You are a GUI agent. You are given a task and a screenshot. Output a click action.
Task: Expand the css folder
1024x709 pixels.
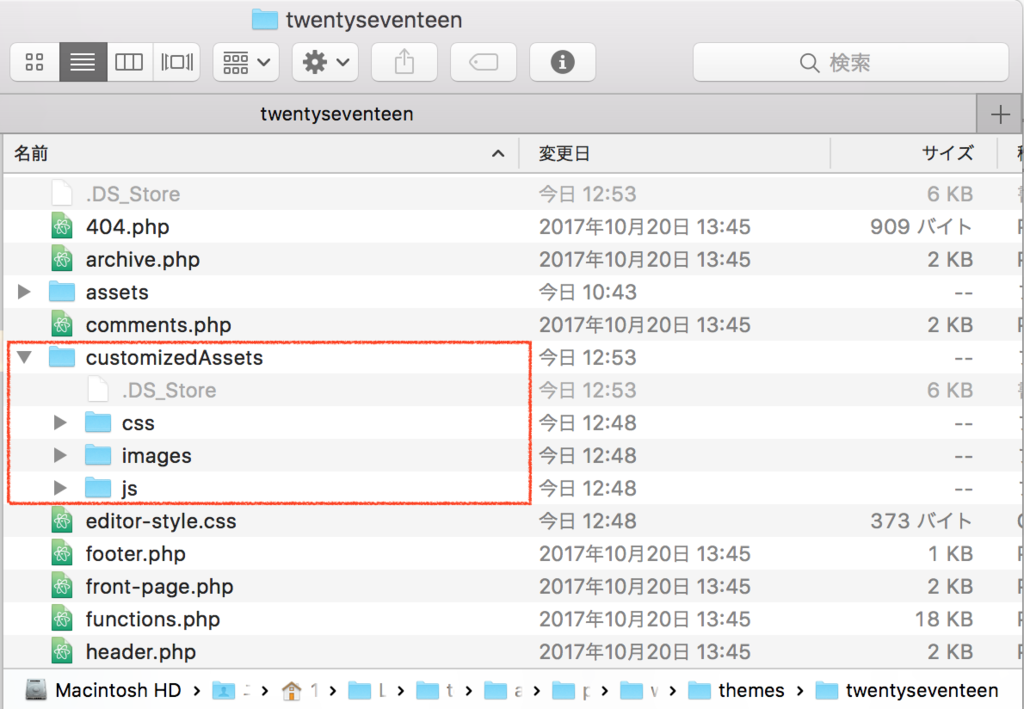click(60, 422)
